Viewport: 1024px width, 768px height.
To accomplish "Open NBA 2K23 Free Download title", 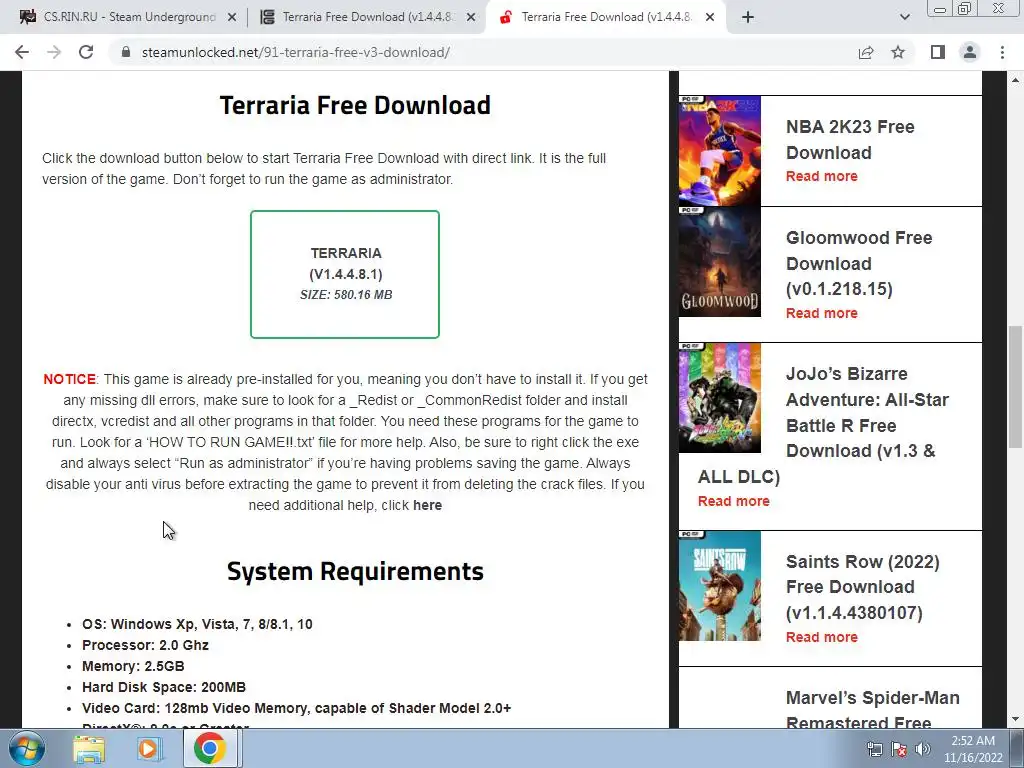I will [x=850, y=139].
